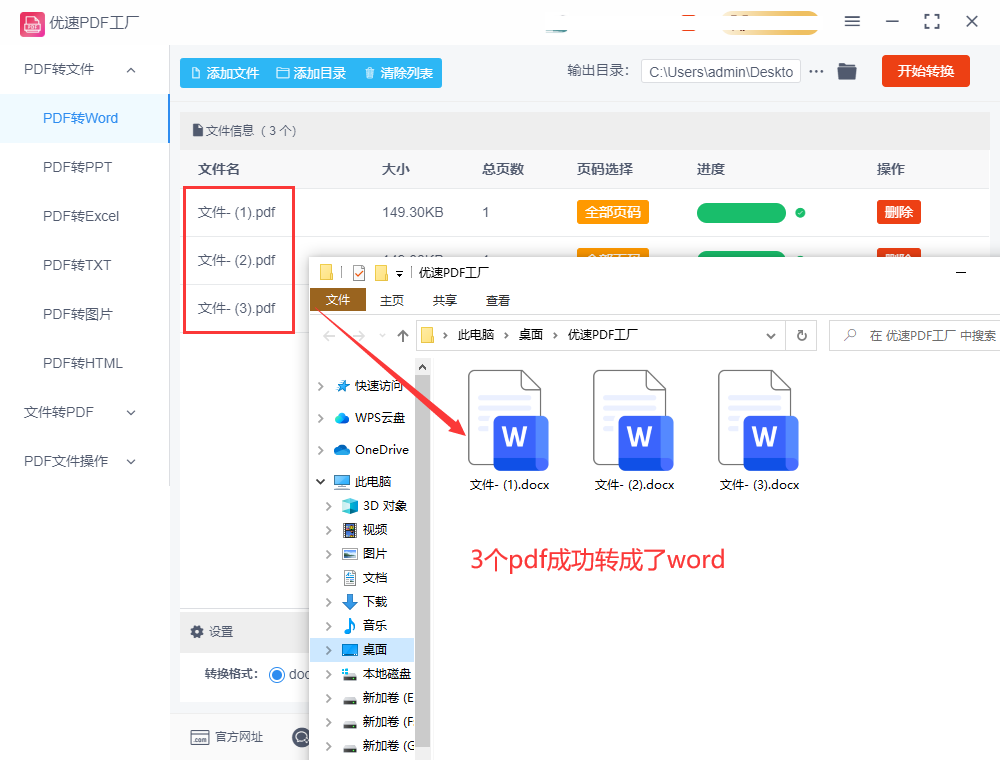Click Explorer forward arrow
Screen dimensions: 1000x760
click(359, 335)
